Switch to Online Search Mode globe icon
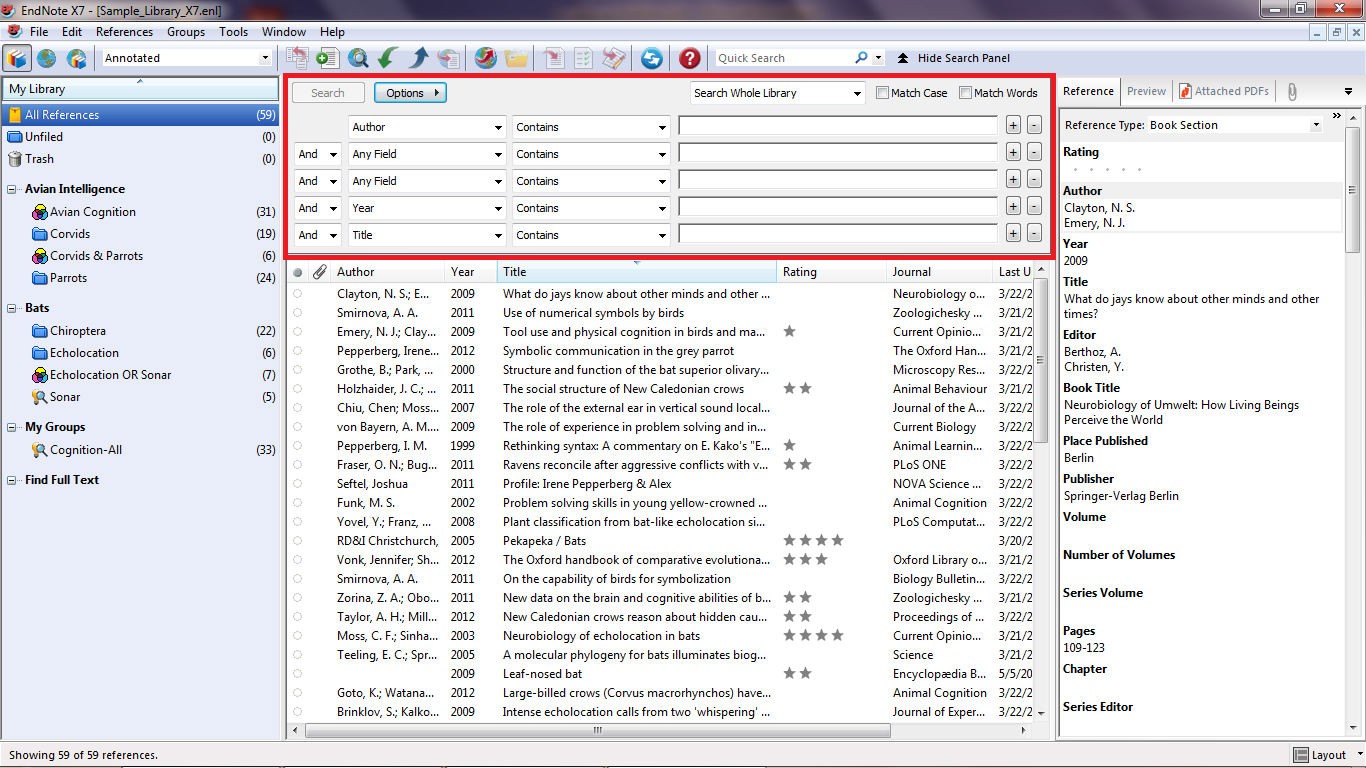1366x768 pixels. pyautogui.click(x=47, y=58)
